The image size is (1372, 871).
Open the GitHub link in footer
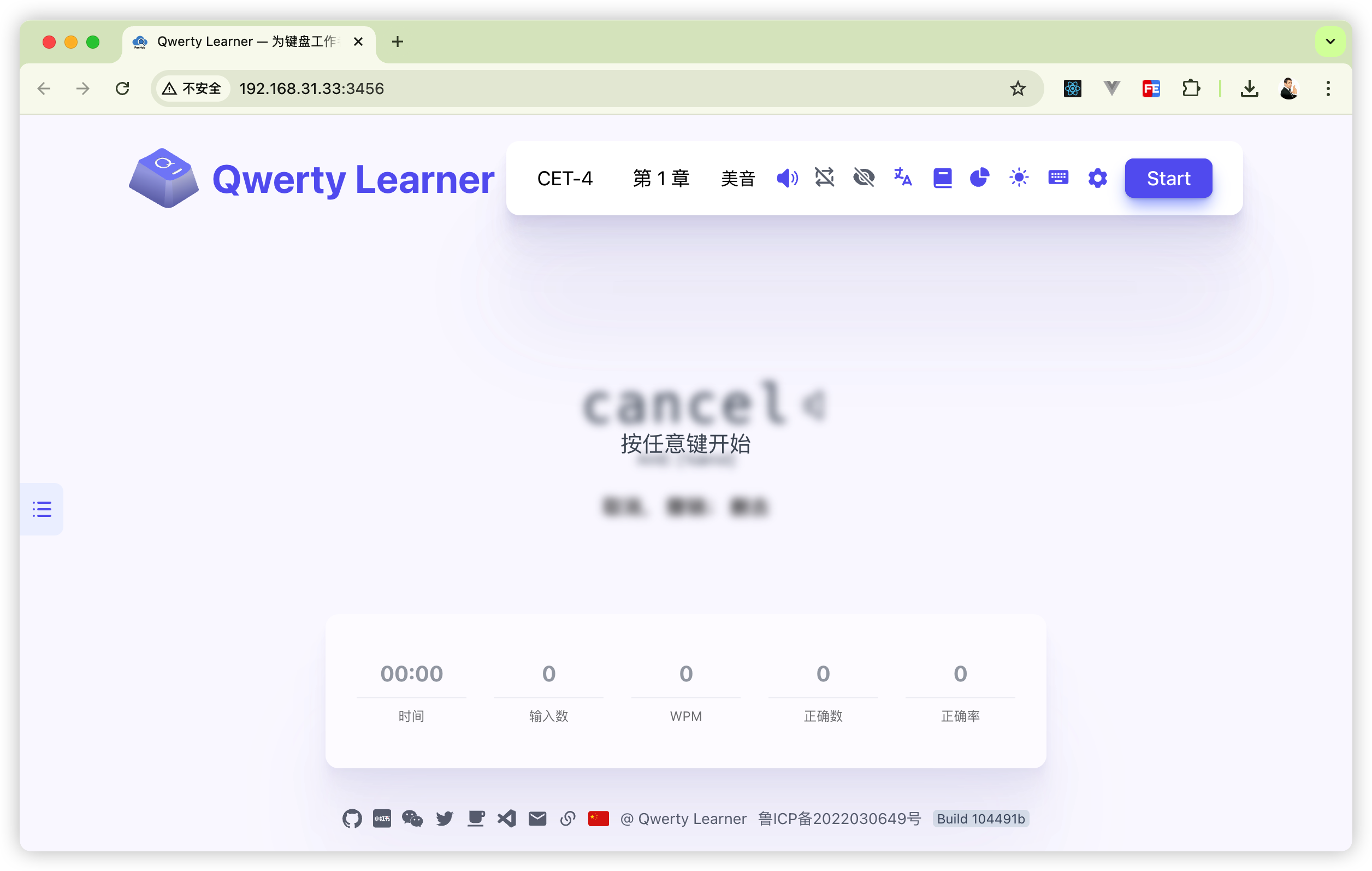tap(352, 819)
